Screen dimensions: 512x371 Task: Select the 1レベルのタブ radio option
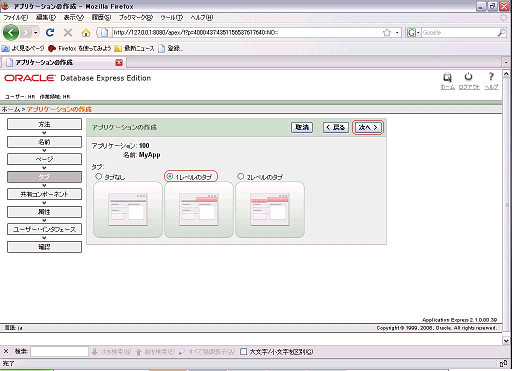pos(170,176)
